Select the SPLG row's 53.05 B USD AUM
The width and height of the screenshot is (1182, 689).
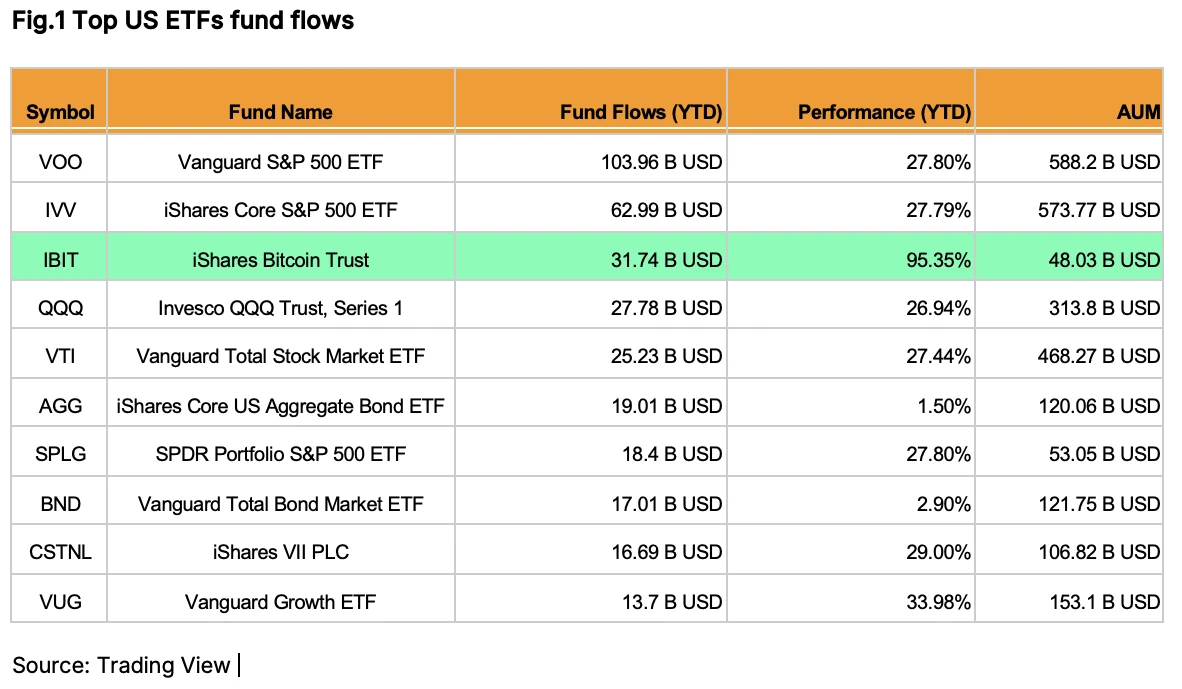(1104, 454)
